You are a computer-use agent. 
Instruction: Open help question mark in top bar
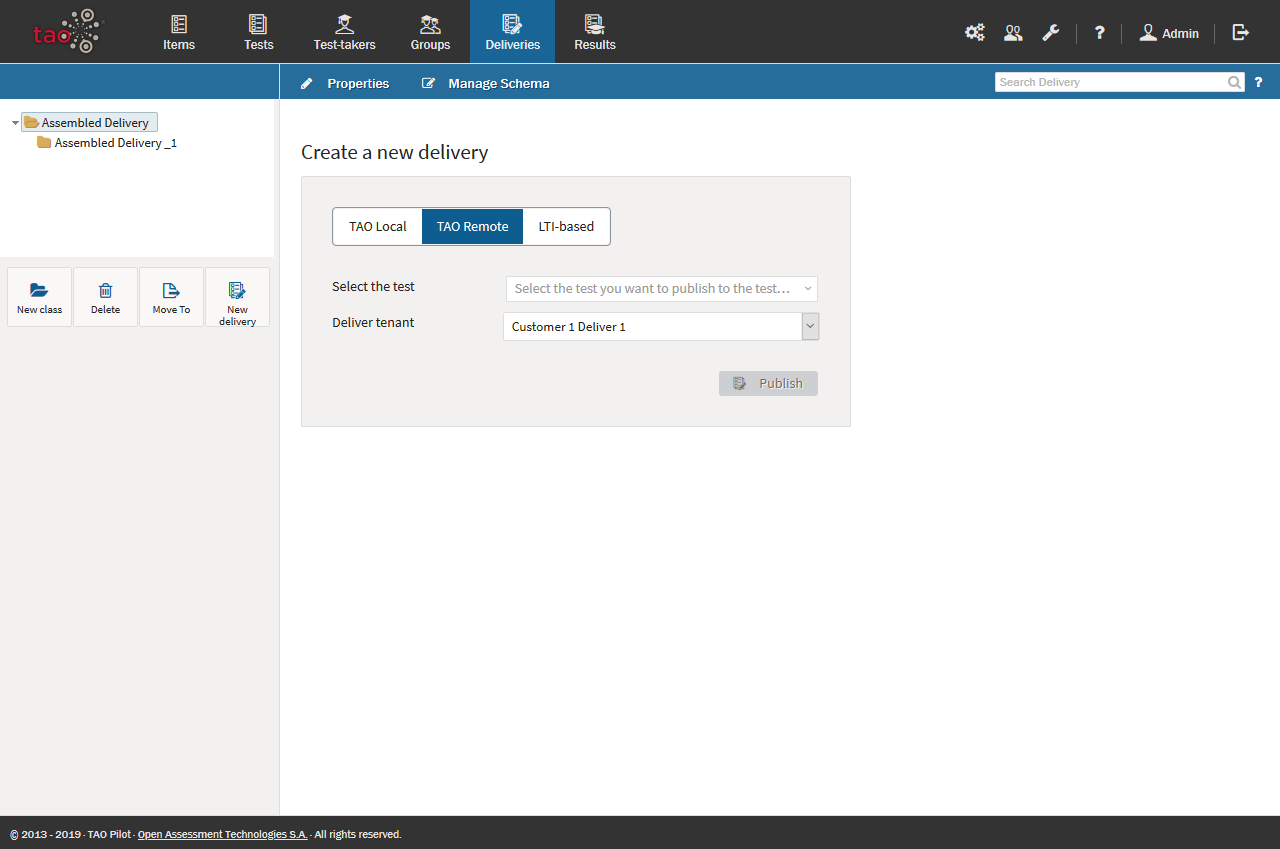[1099, 33]
